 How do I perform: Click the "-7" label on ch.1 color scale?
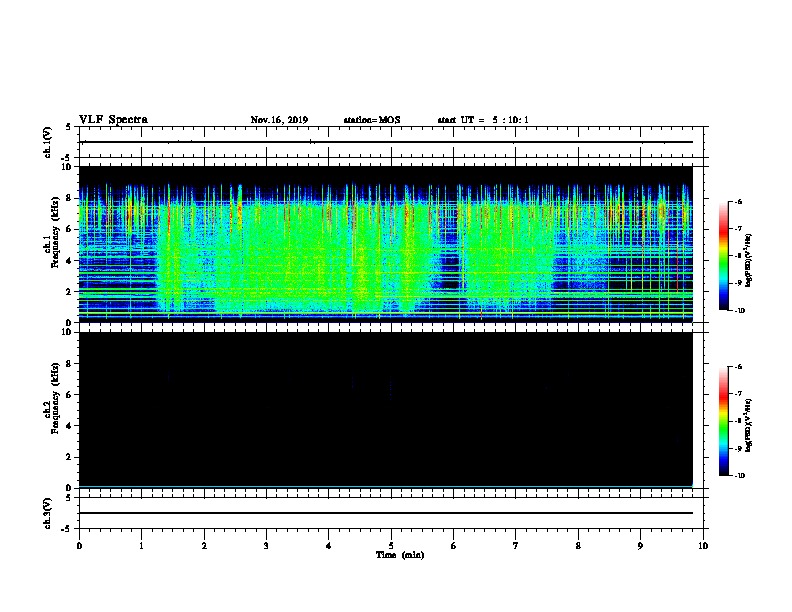[x=738, y=229]
